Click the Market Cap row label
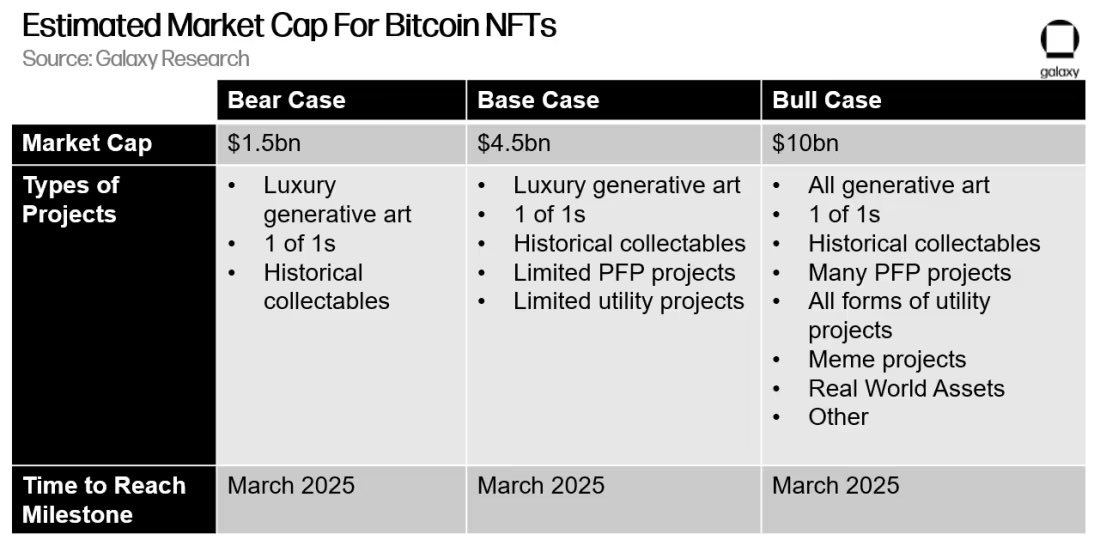Screen dimensions: 1100x546 87,144
